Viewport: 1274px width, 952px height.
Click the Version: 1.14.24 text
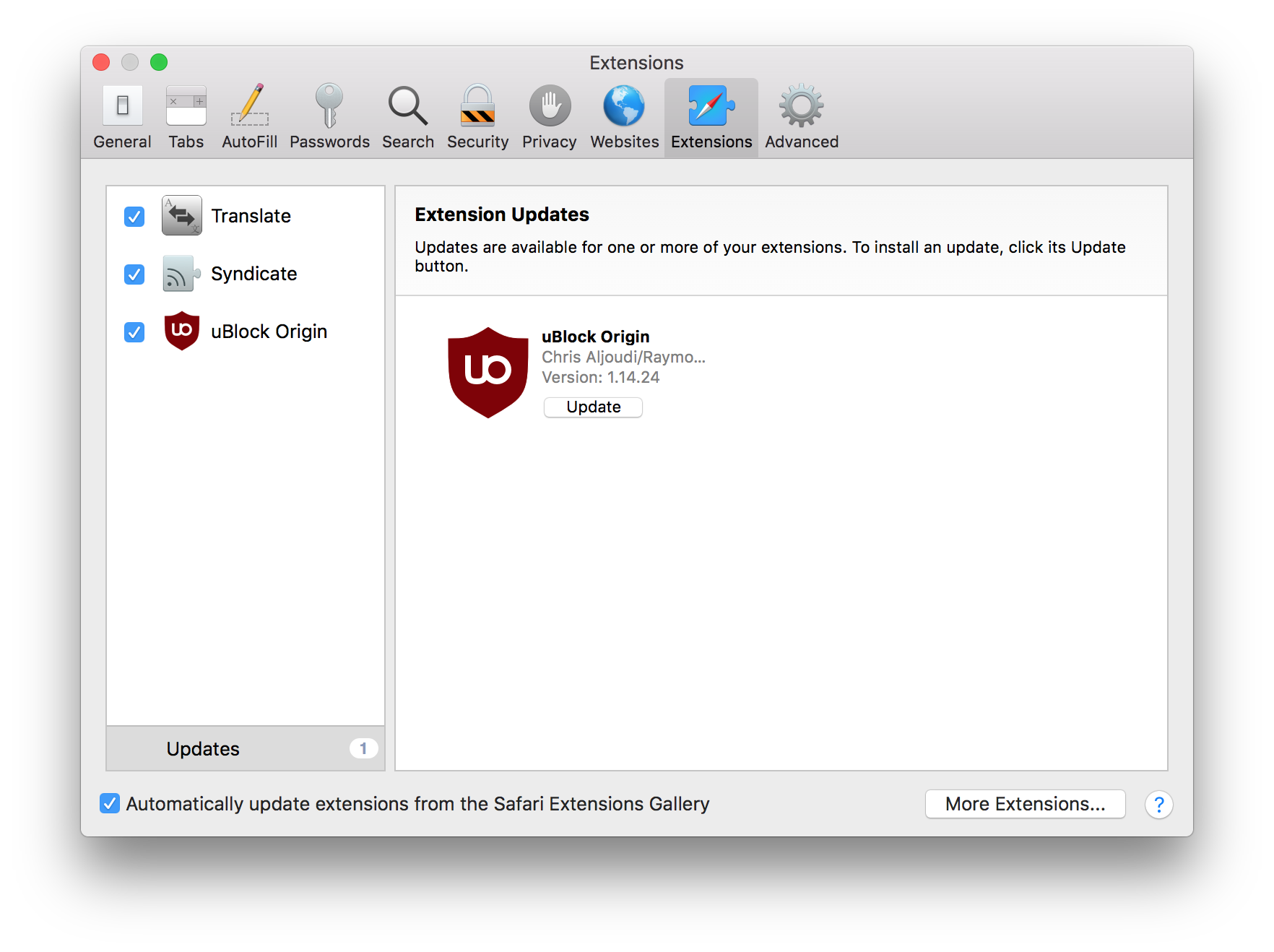(600, 377)
